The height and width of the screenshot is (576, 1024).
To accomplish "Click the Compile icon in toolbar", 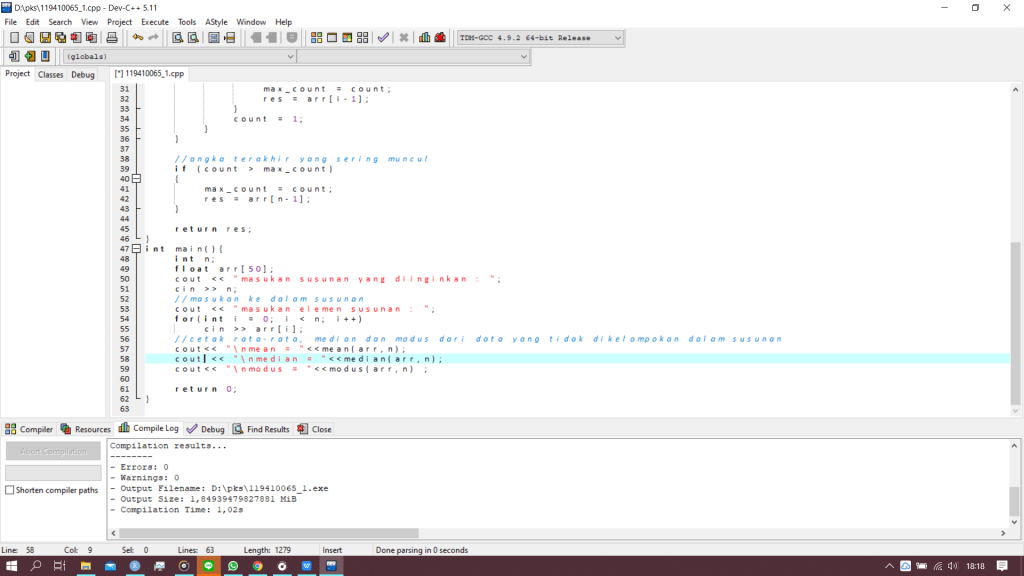I will [x=317, y=38].
